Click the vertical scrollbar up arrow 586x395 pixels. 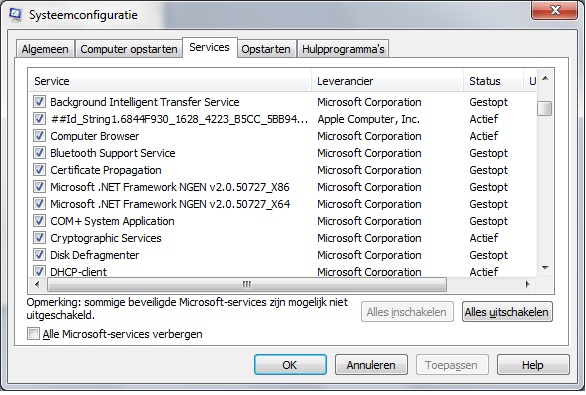tap(545, 78)
